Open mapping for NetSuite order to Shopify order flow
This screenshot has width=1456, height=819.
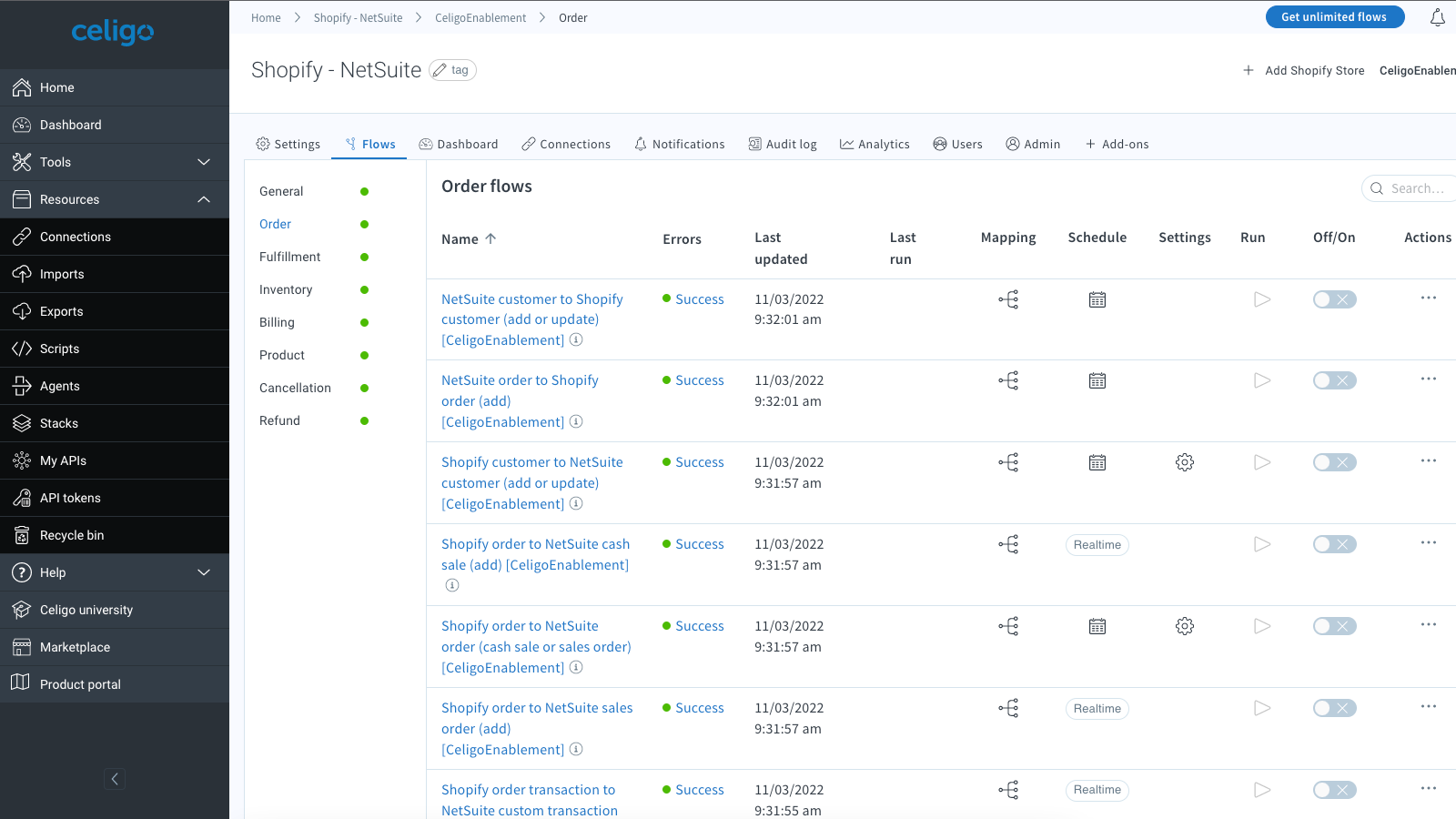[1008, 380]
